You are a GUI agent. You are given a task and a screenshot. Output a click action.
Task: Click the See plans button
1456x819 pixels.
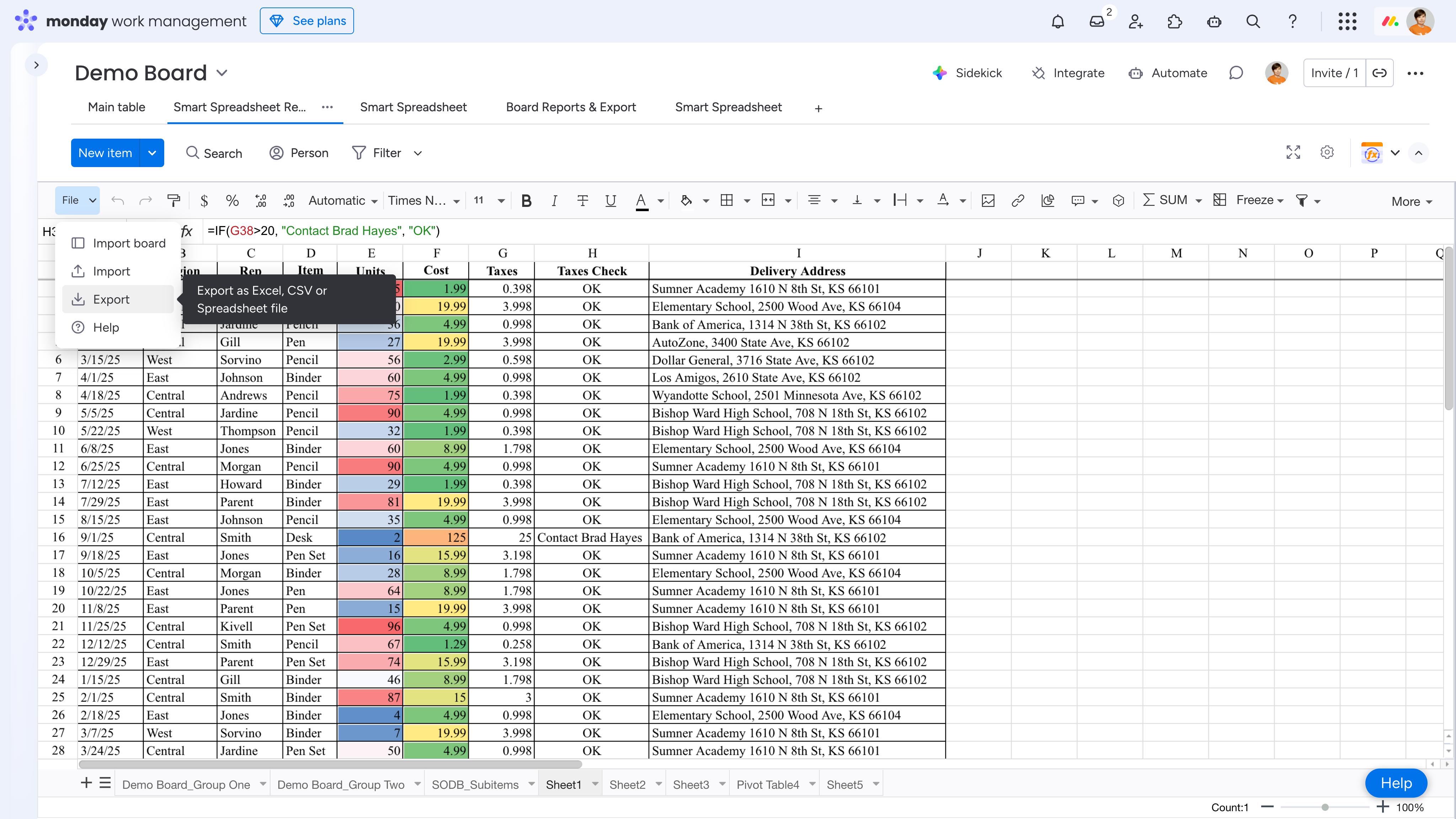tap(307, 21)
